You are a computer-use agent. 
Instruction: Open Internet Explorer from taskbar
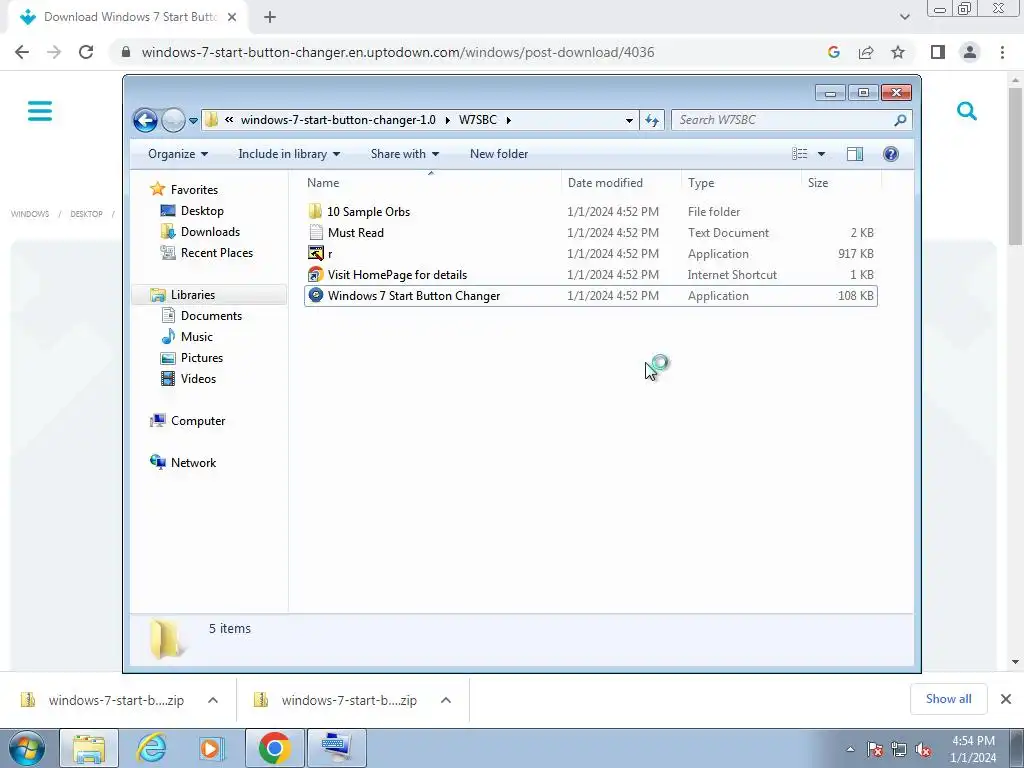point(151,748)
